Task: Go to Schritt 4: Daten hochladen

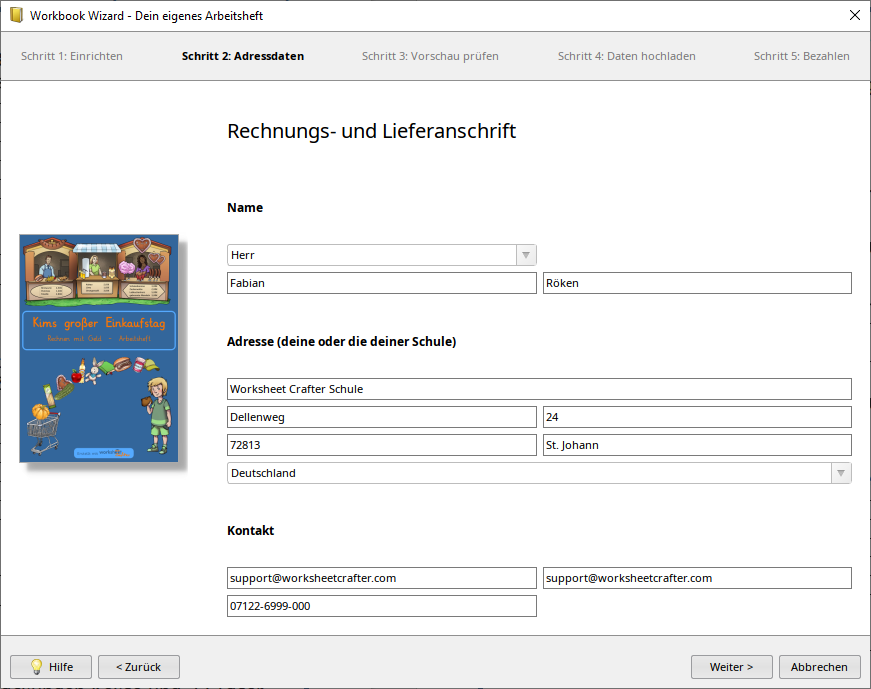Action: [626, 57]
